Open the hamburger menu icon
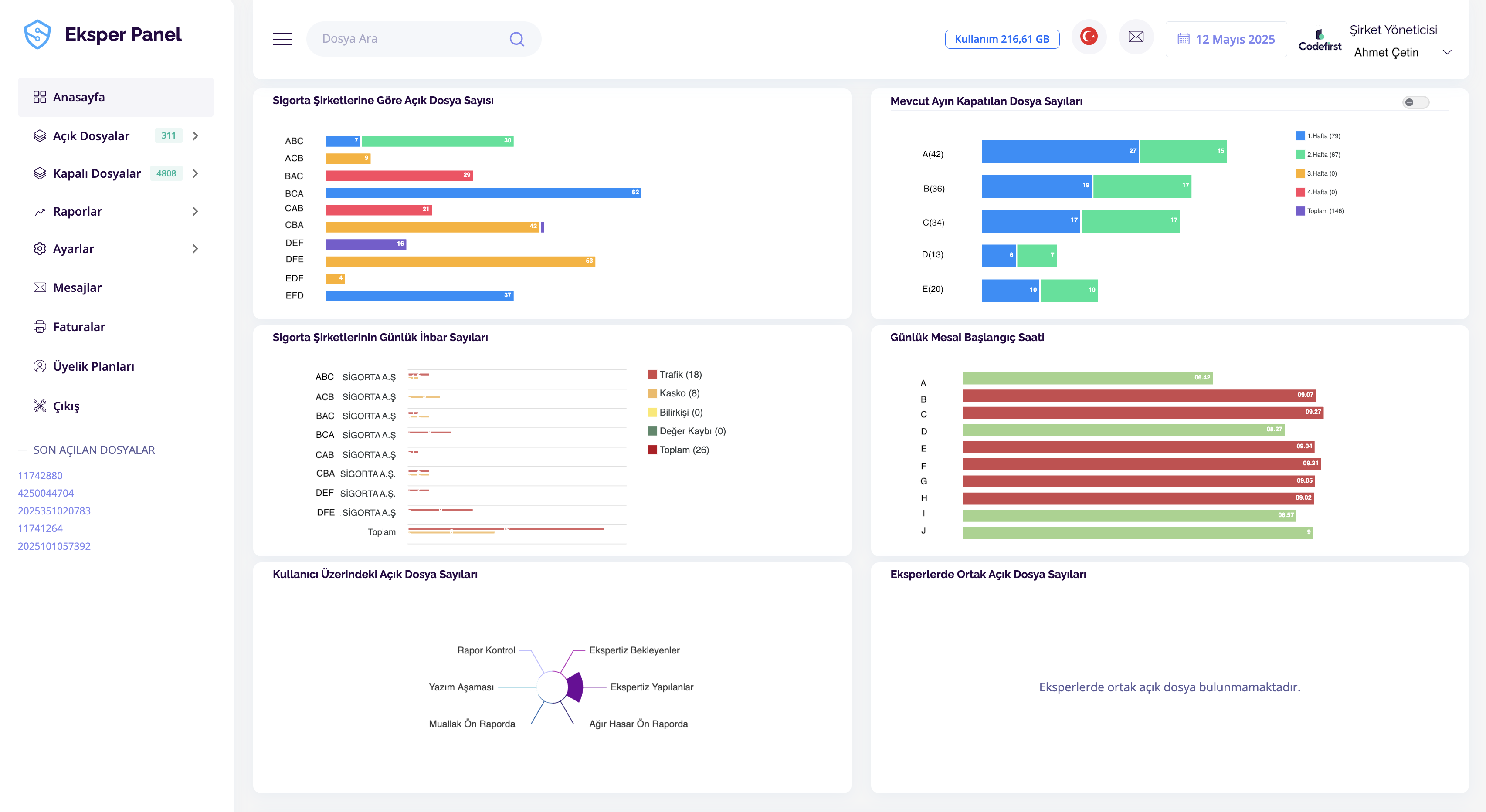Screen dimensions: 1486x812 [x=282, y=39]
